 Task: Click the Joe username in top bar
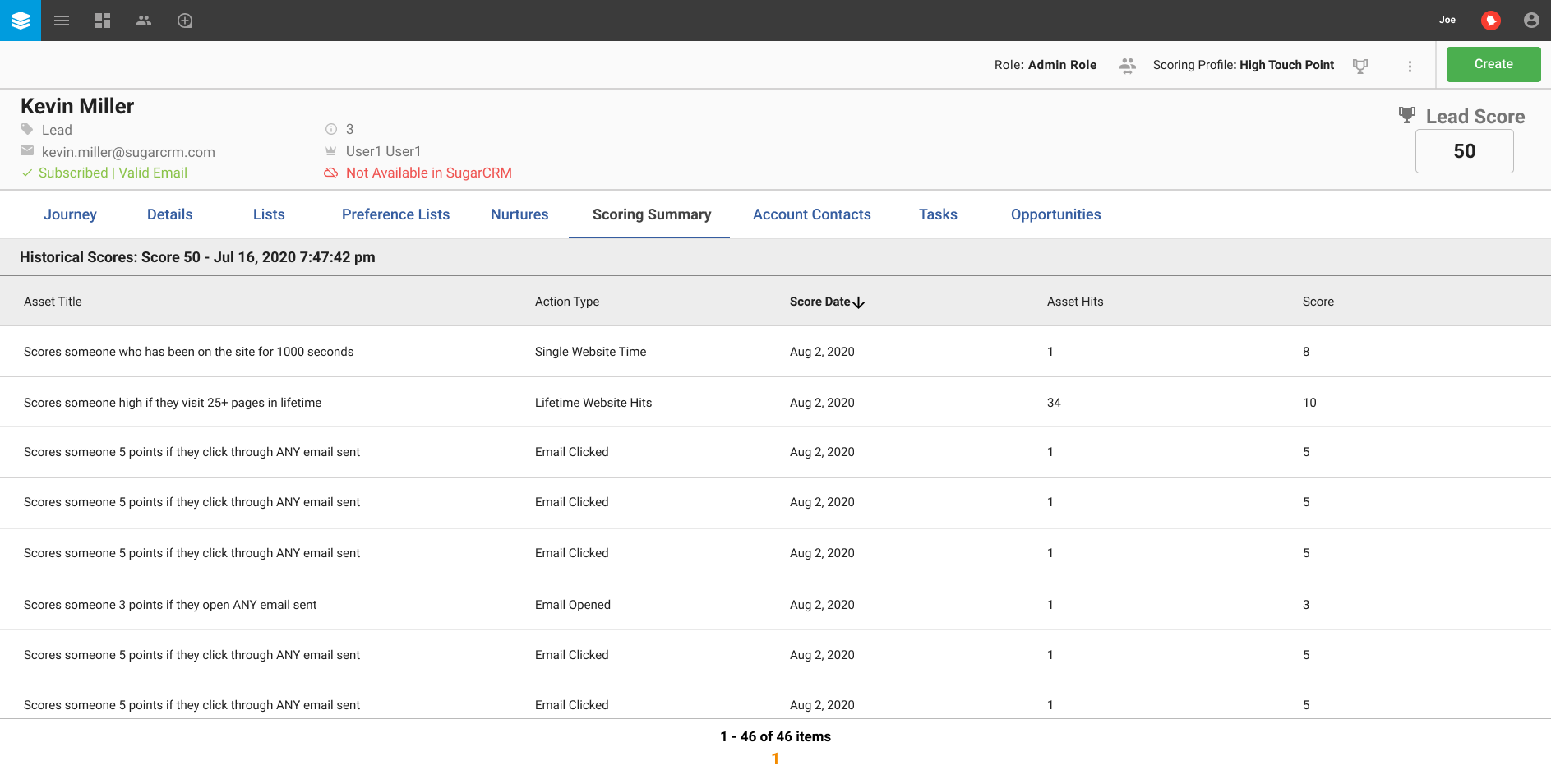point(1447,20)
